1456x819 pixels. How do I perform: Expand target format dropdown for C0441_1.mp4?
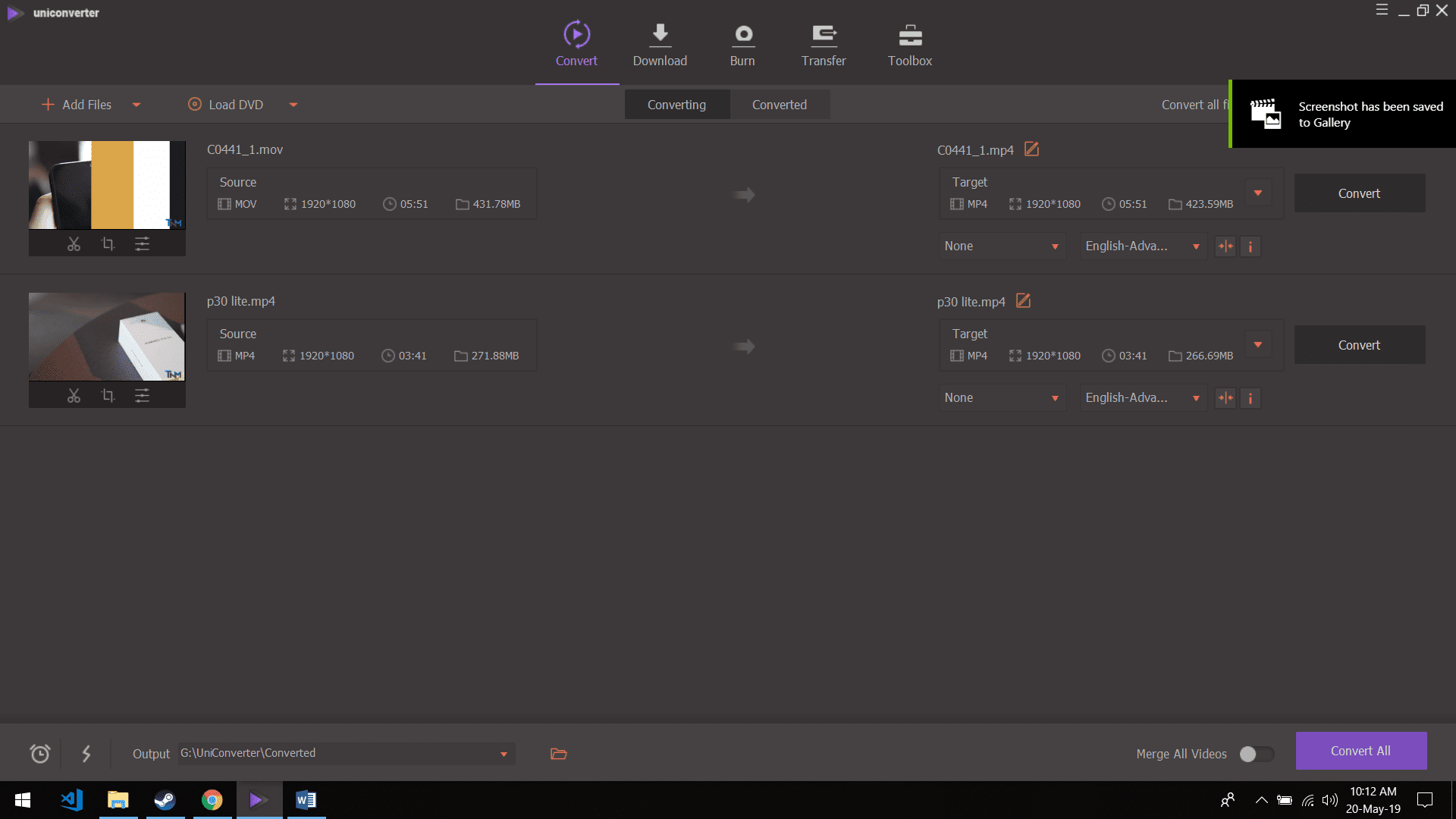pos(1258,193)
